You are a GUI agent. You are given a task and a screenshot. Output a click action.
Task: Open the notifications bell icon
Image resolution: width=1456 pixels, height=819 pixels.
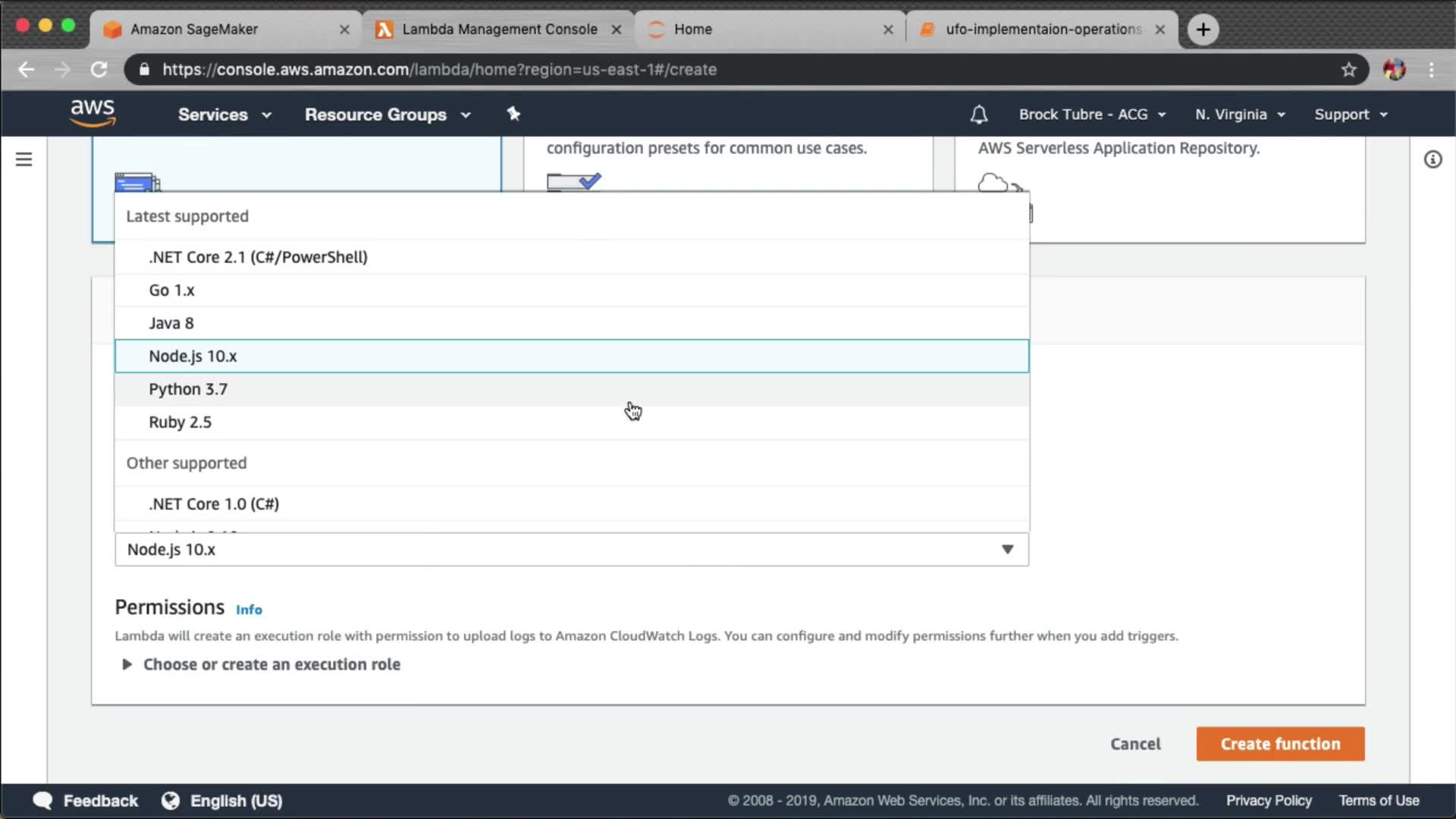pos(978,115)
